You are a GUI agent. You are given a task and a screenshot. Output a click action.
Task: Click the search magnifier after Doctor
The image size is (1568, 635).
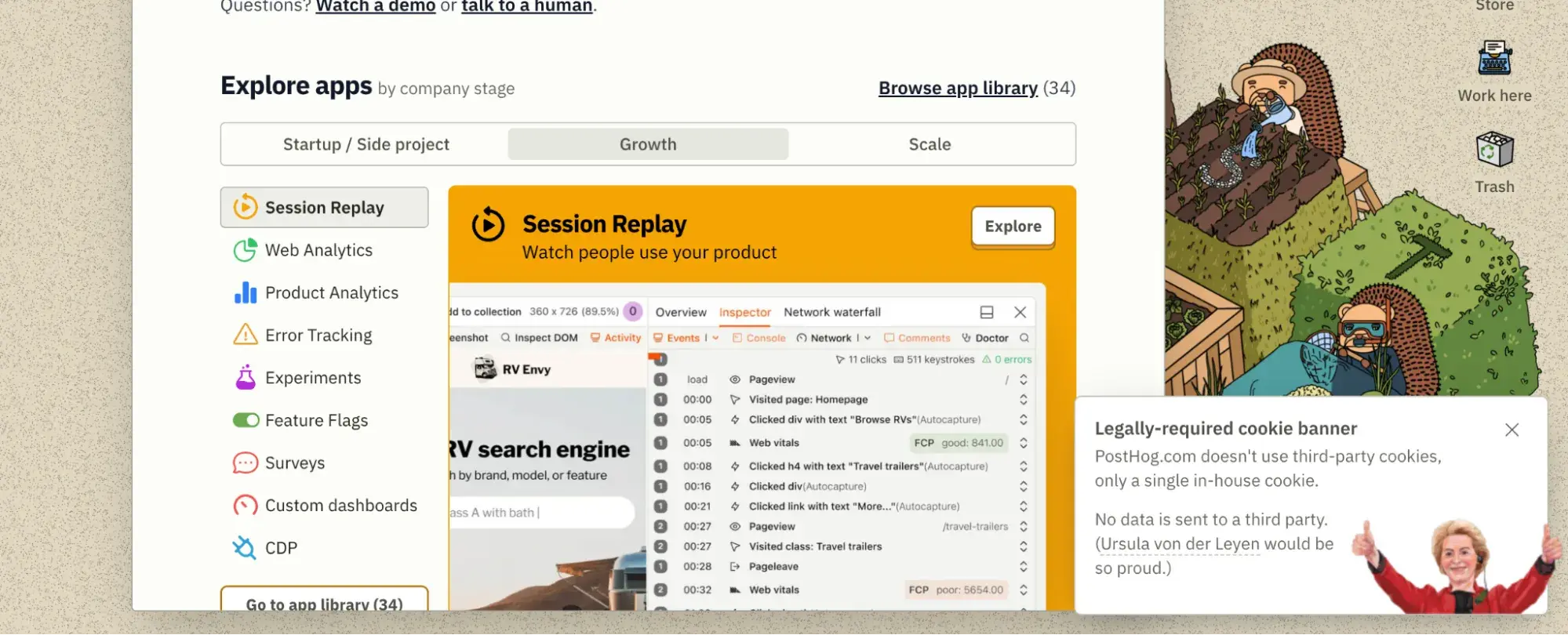1024,338
